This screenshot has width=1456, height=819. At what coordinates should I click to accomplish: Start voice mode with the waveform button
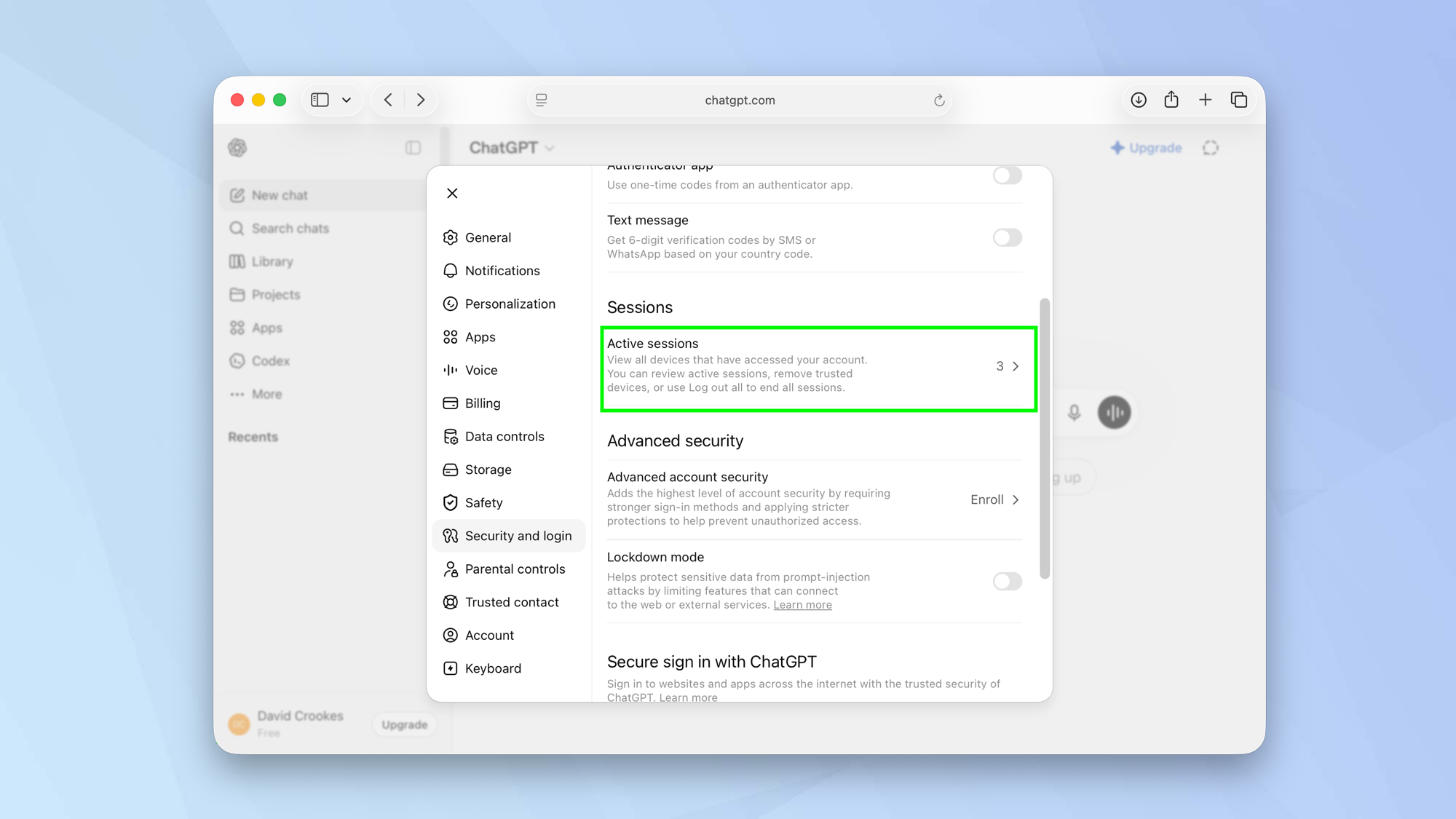(x=1114, y=413)
